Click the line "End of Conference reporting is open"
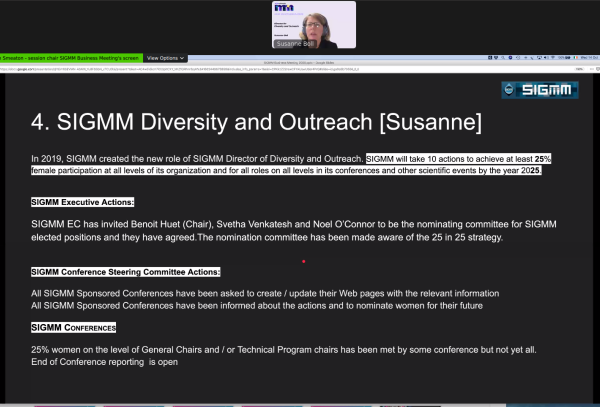Viewport: 600px width, 407px height. coord(104,362)
